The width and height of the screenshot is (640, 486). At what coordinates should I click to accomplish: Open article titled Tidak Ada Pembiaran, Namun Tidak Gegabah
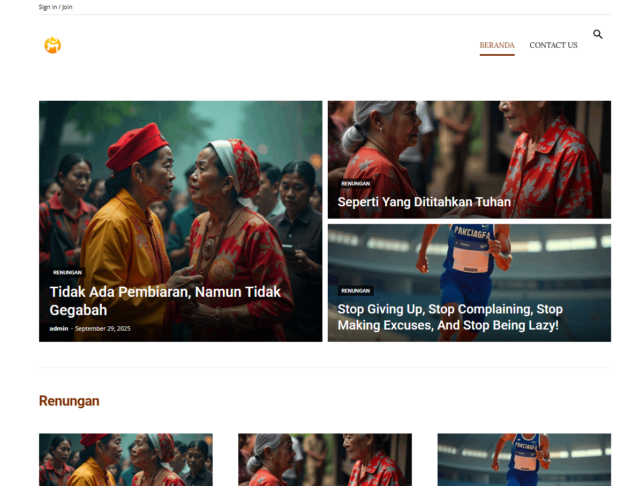tap(165, 301)
